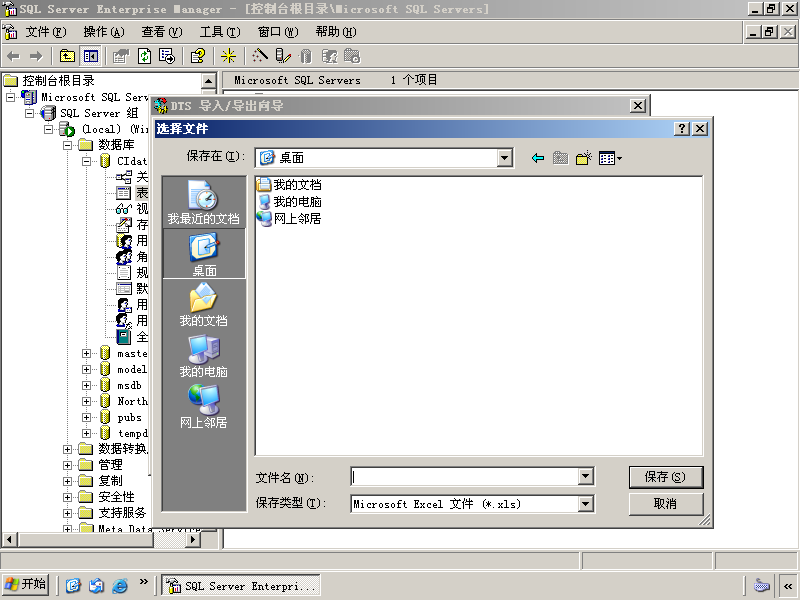Expand the msdb database node

tap(86, 385)
